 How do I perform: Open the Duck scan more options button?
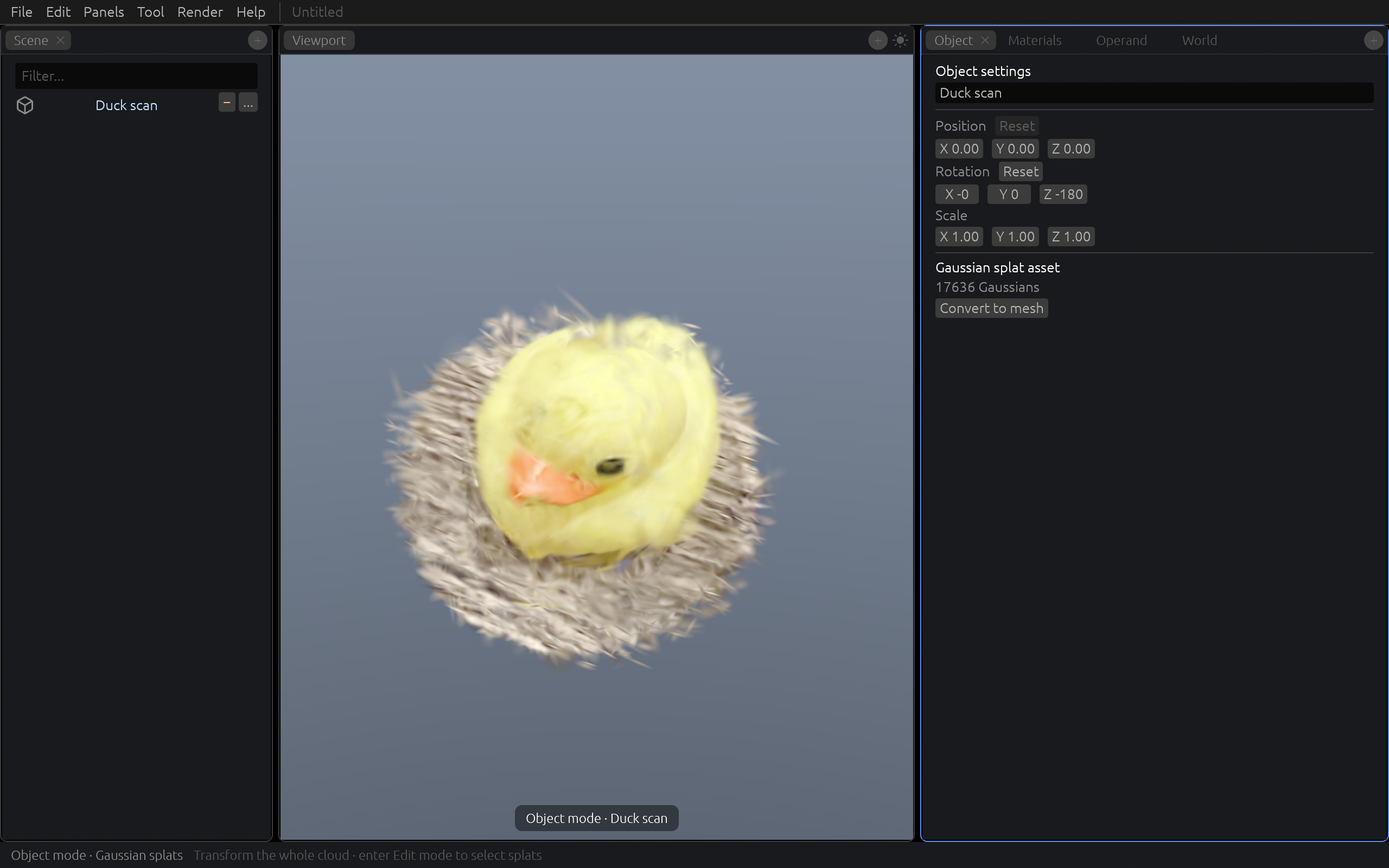tap(248, 102)
